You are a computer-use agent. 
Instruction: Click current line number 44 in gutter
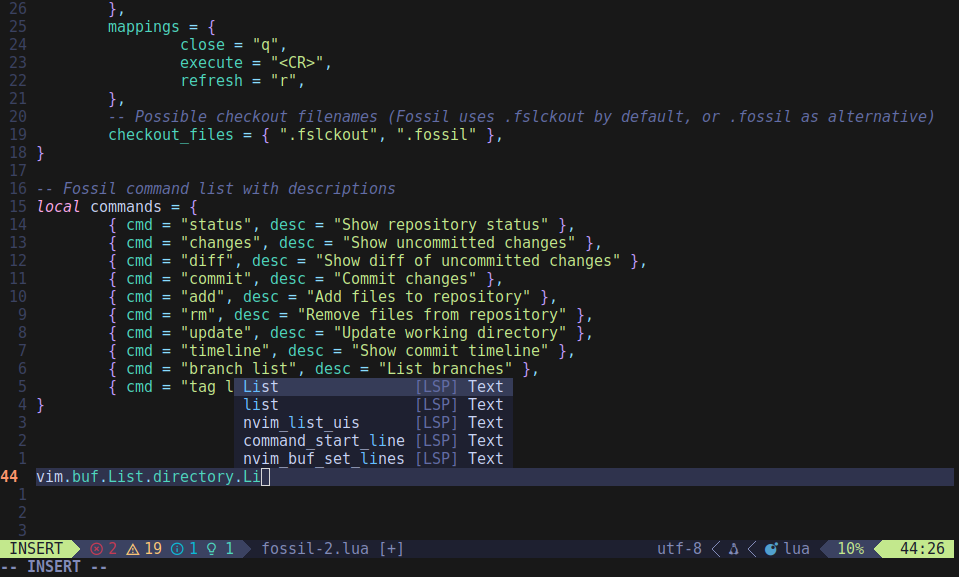[10, 477]
